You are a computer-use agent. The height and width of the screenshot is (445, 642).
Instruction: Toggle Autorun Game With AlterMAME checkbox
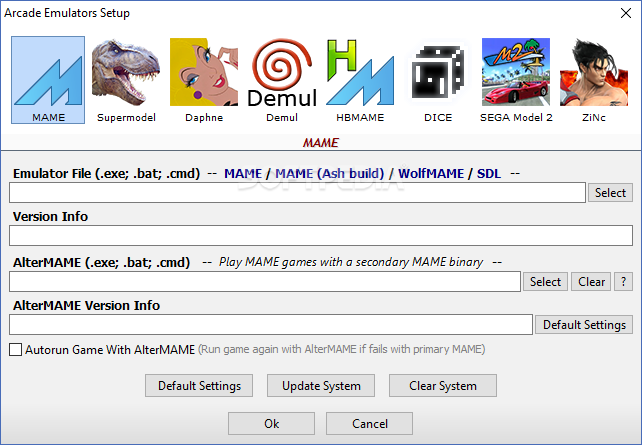(16, 350)
